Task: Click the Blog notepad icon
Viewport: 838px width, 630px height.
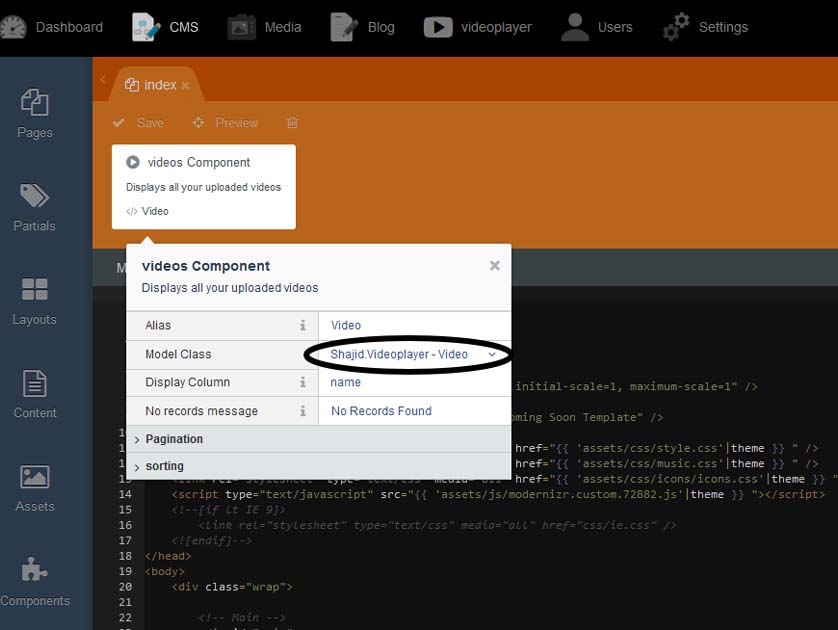Action: pyautogui.click(x=344, y=27)
